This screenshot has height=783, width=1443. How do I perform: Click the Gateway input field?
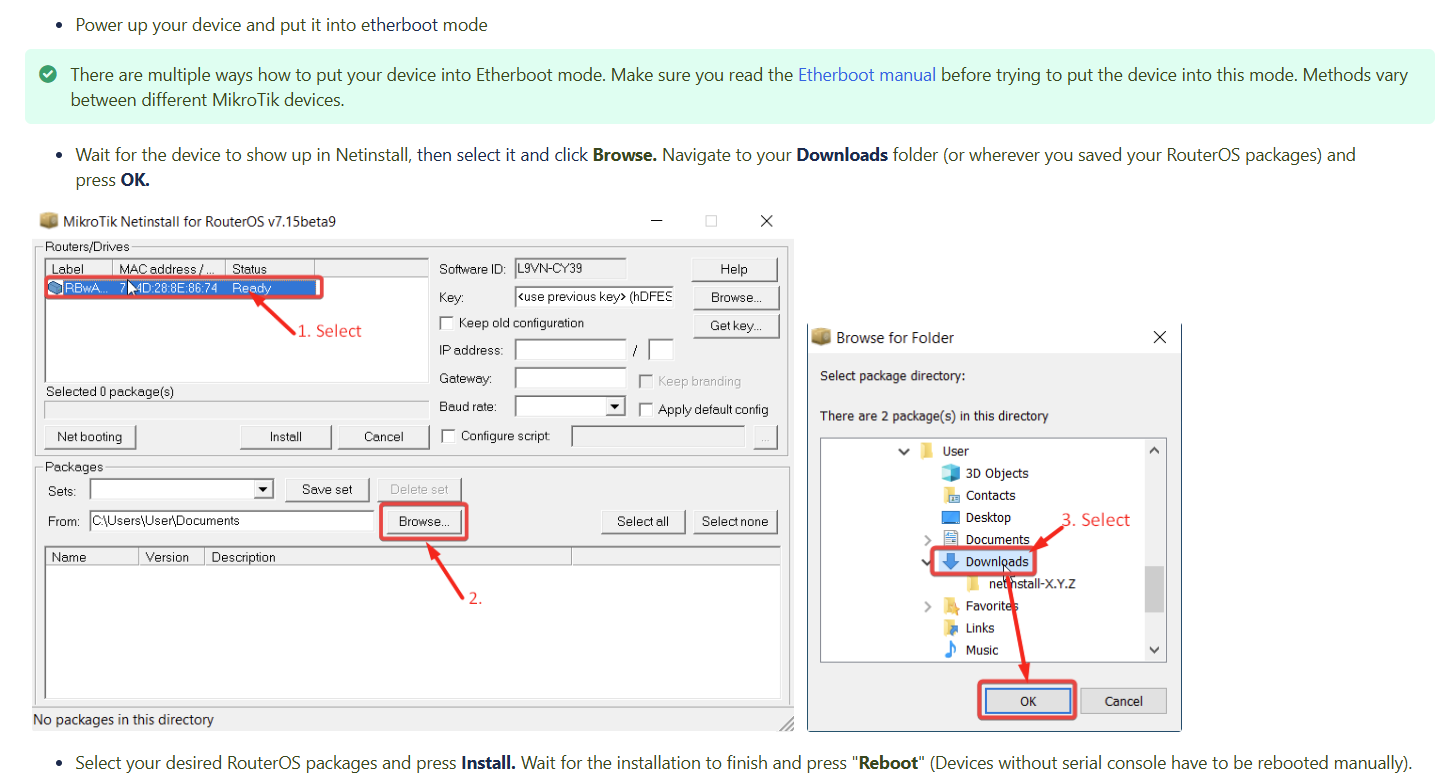tap(570, 378)
